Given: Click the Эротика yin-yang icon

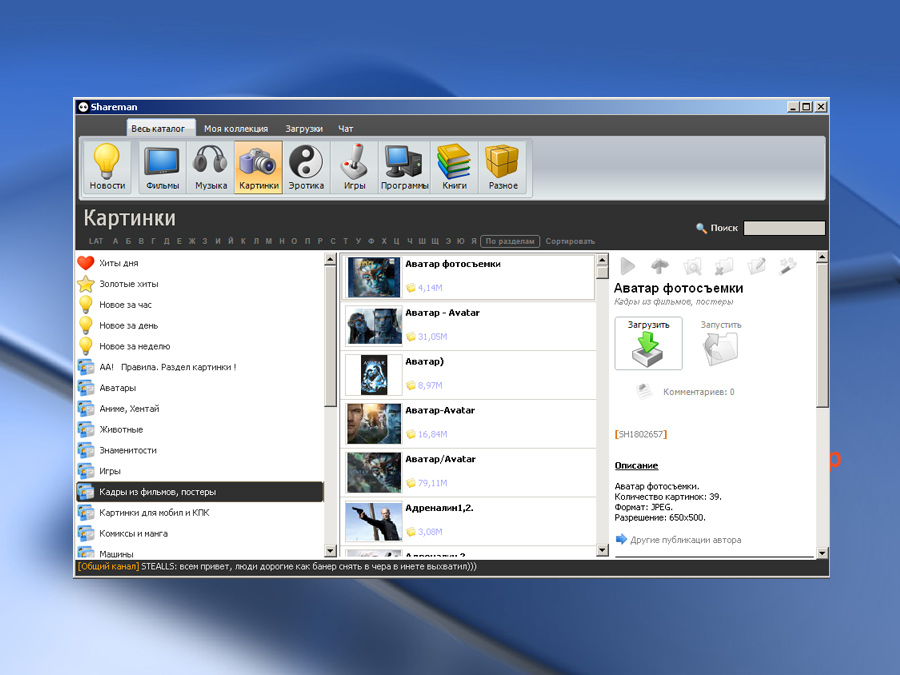Looking at the screenshot, I should tap(306, 168).
